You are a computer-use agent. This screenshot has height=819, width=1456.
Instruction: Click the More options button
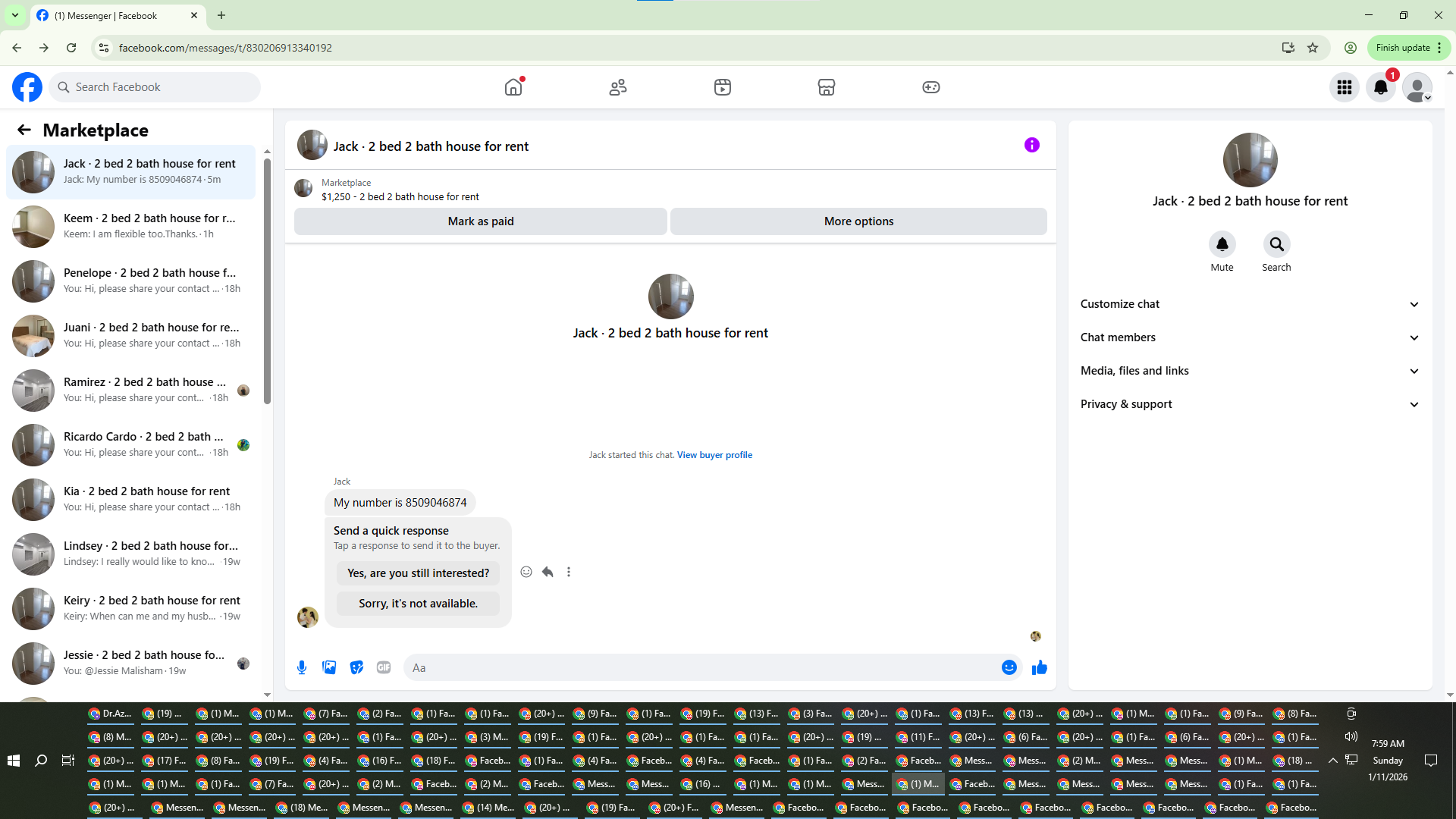pyautogui.click(x=858, y=221)
